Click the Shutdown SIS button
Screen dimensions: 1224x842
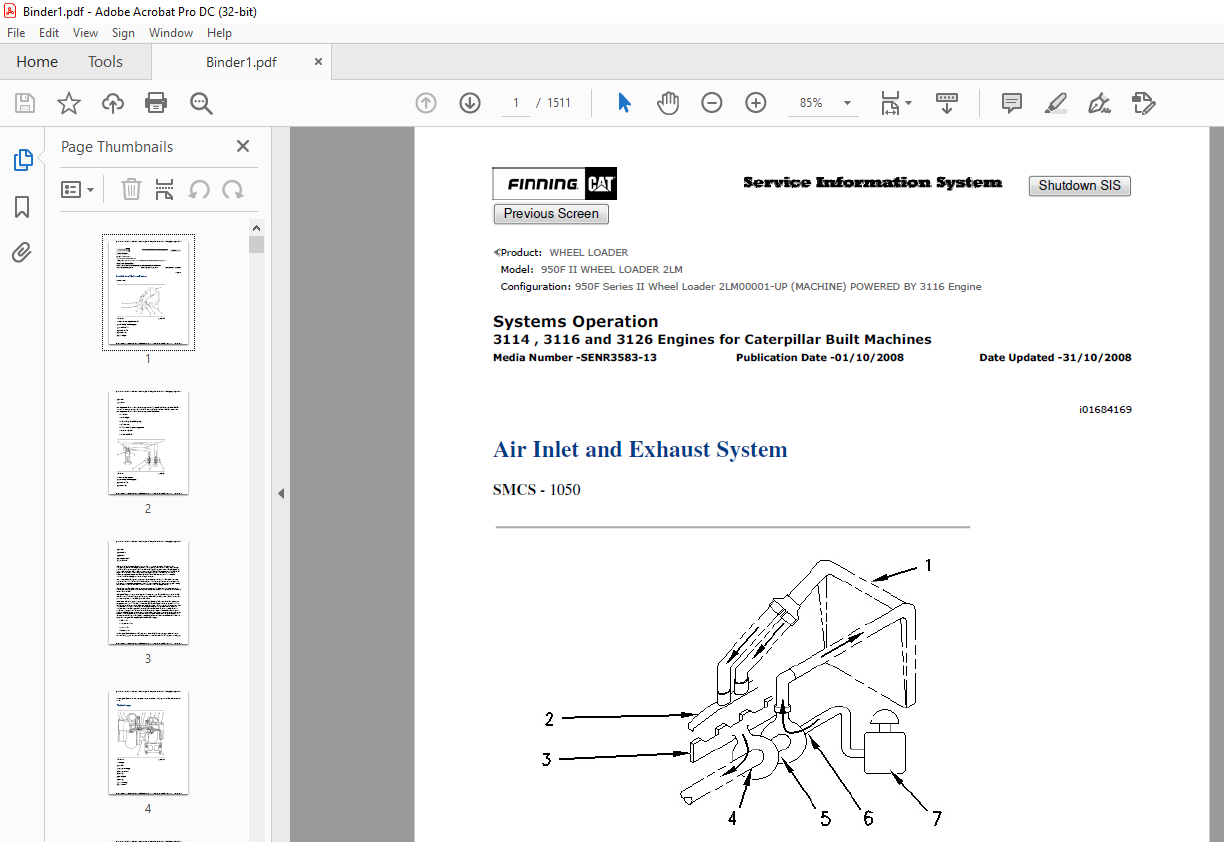[x=1079, y=186]
